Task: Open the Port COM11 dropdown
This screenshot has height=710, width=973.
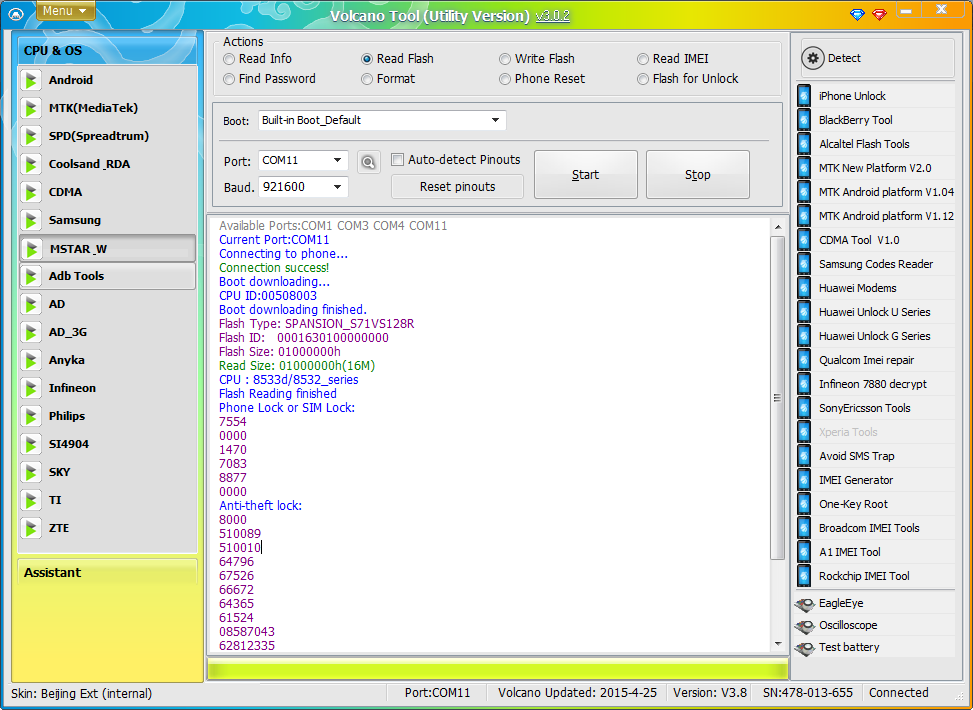Action: [x=337, y=160]
